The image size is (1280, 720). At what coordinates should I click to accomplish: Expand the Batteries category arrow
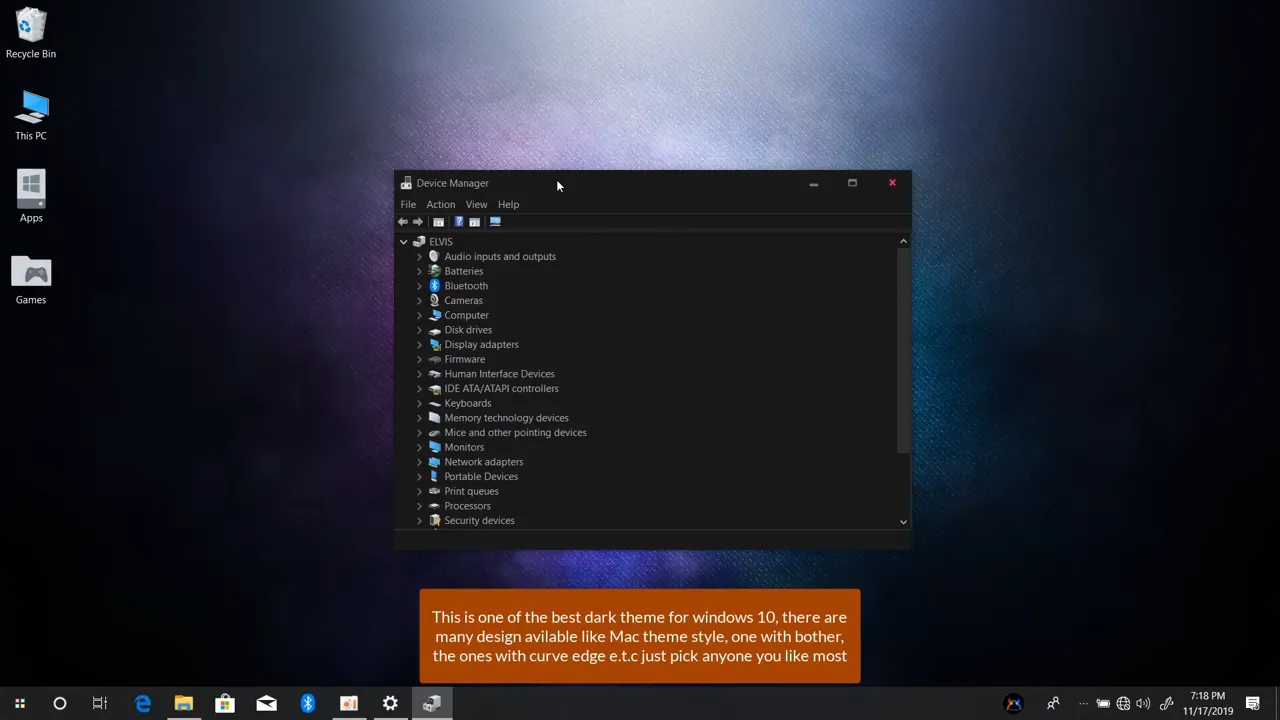point(419,271)
